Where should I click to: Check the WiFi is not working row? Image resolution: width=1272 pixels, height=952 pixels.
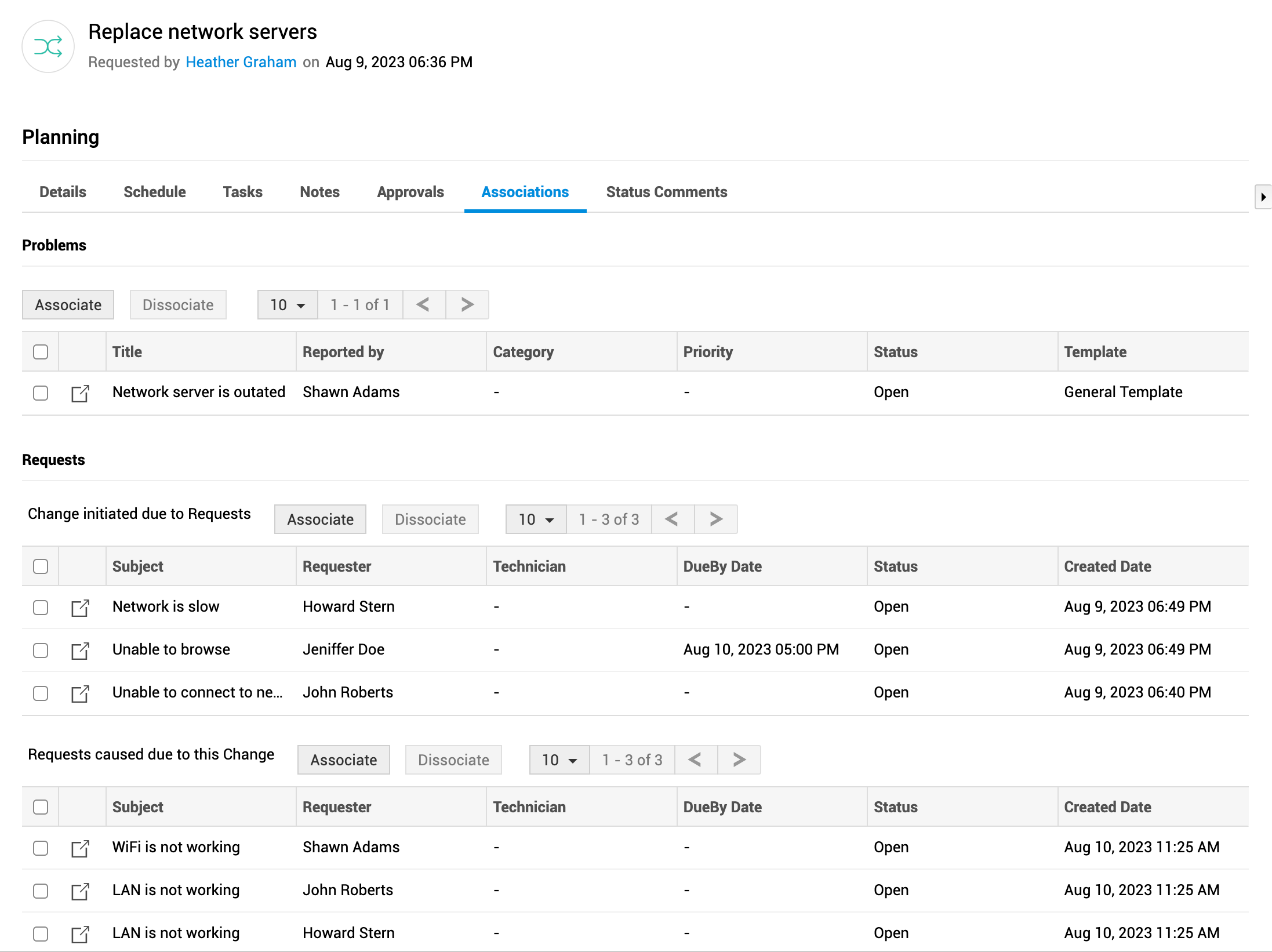(x=41, y=848)
